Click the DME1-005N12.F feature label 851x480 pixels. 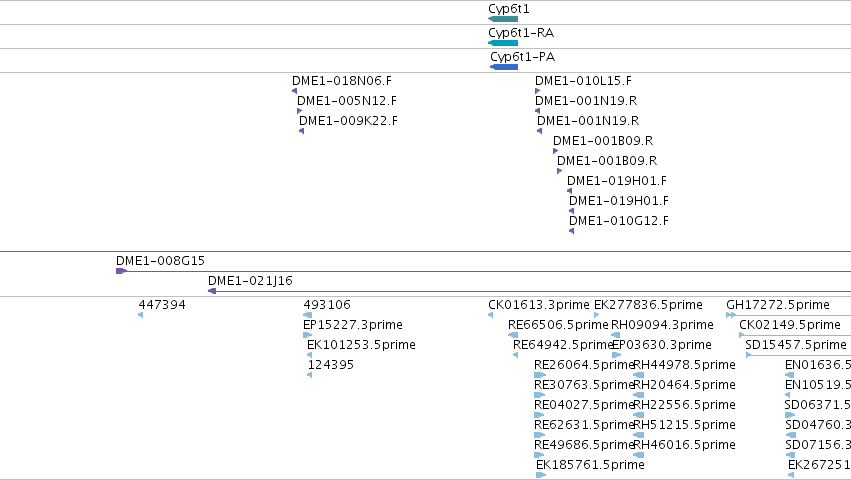(x=347, y=101)
